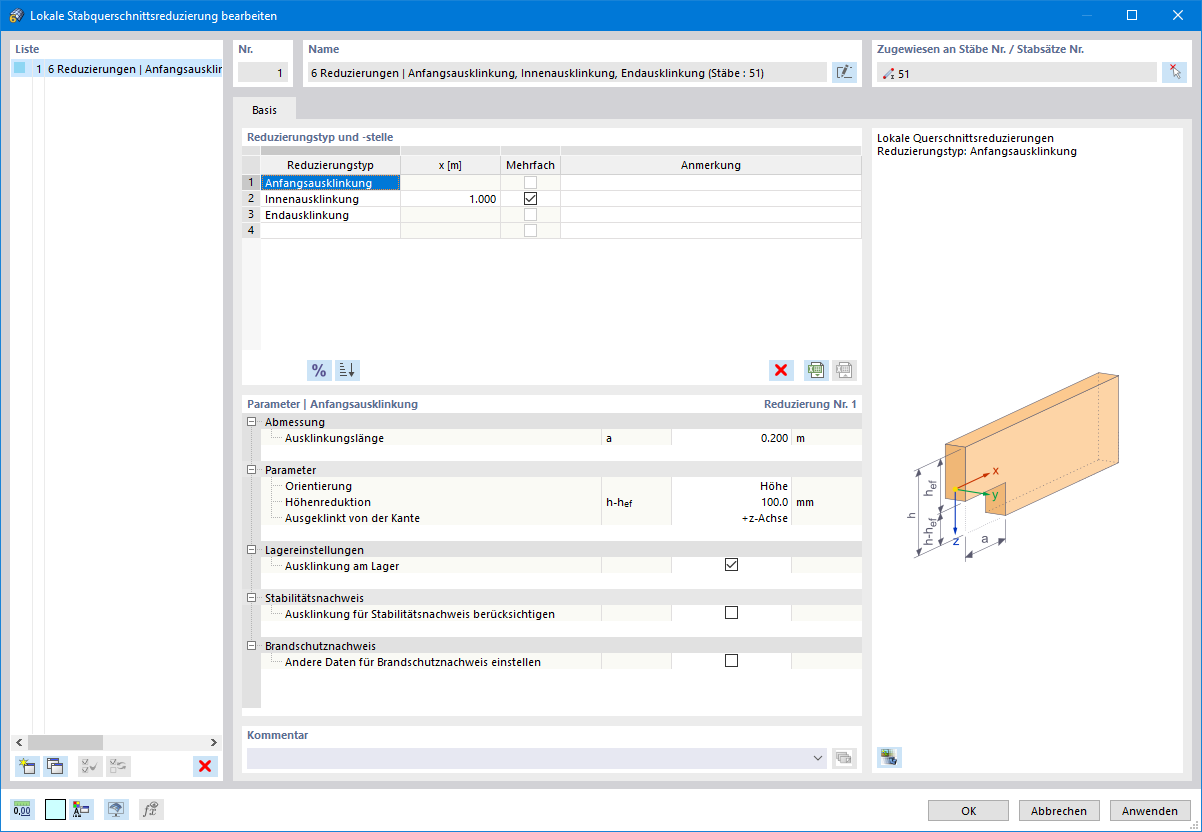Click the Abbrechen button
This screenshot has width=1202, height=832.
coord(1059,811)
